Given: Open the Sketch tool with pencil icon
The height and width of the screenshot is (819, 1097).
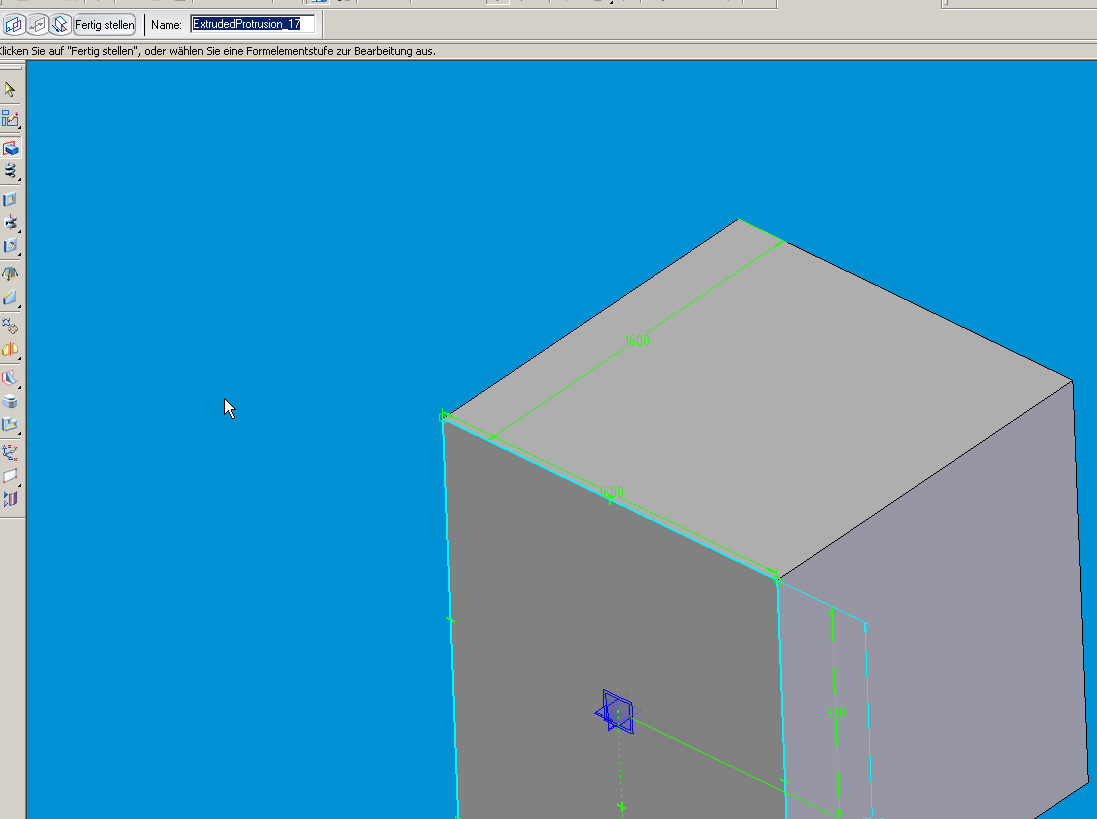Looking at the screenshot, I should point(10,118).
